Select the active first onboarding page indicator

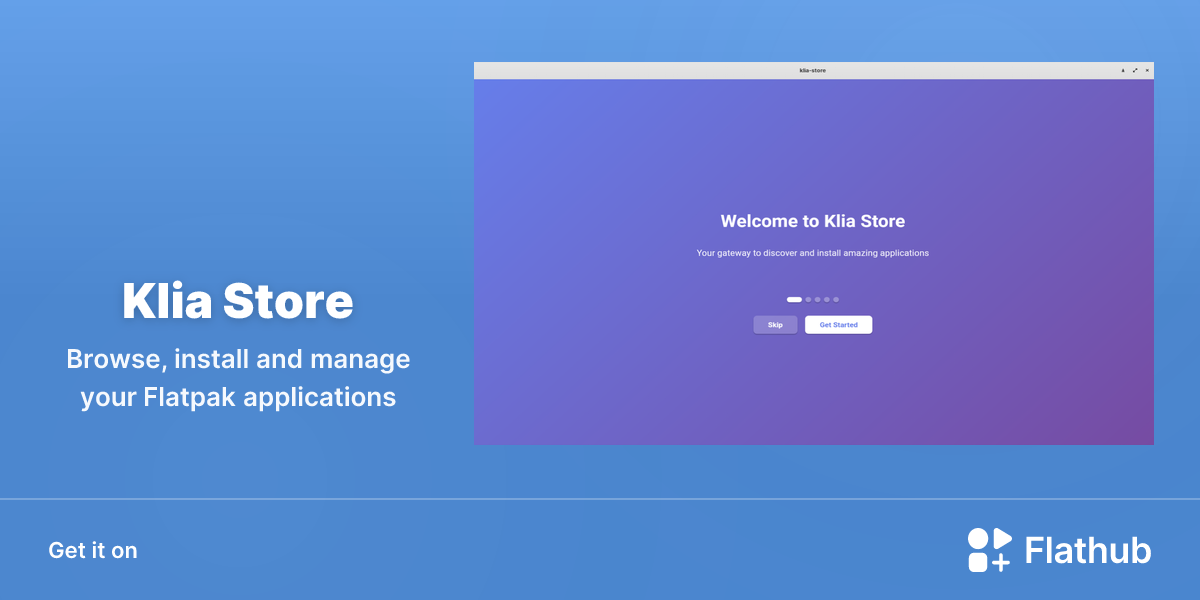(794, 299)
